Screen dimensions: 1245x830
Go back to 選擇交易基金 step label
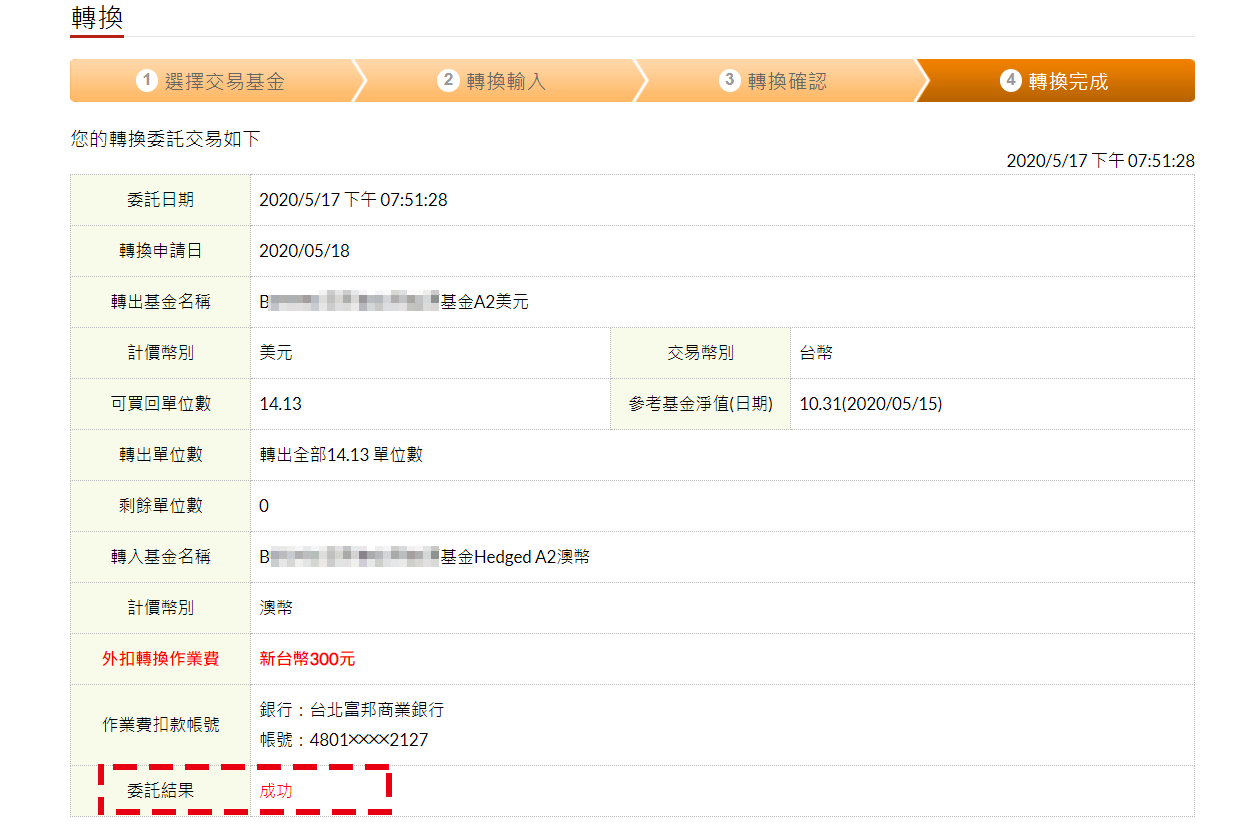(x=224, y=82)
